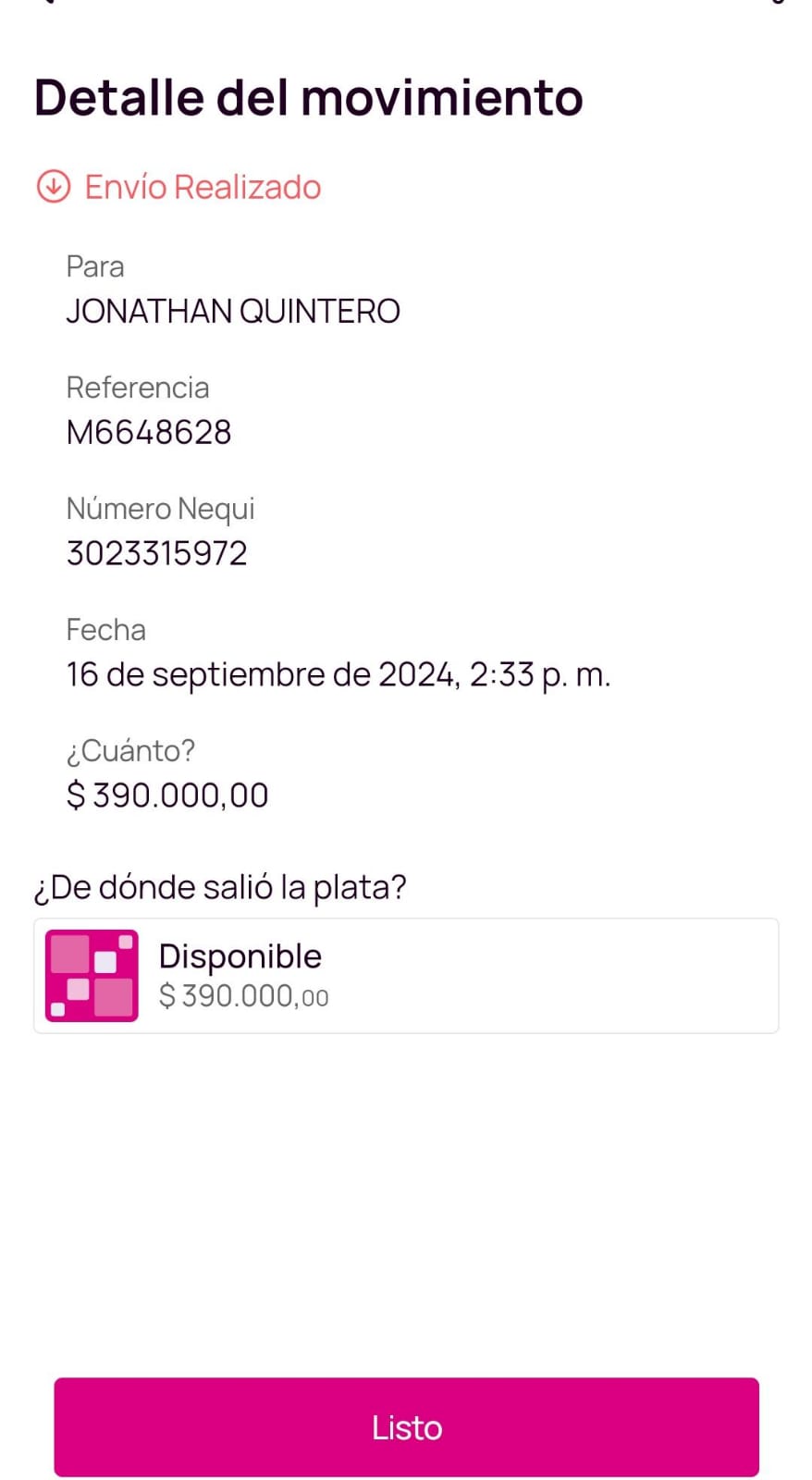This screenshot has width=812, height=1480.
Task: Select the $ 390.000,00 amount under ¿Cuánto?
Action: pyautogui.click(x=167, y=795)
